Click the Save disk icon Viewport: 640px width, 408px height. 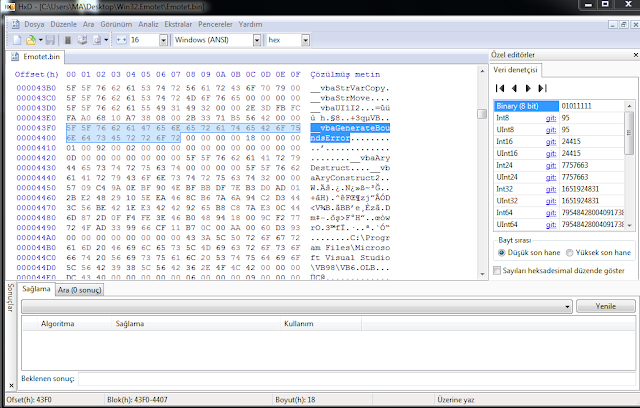(x=50, y=40)
